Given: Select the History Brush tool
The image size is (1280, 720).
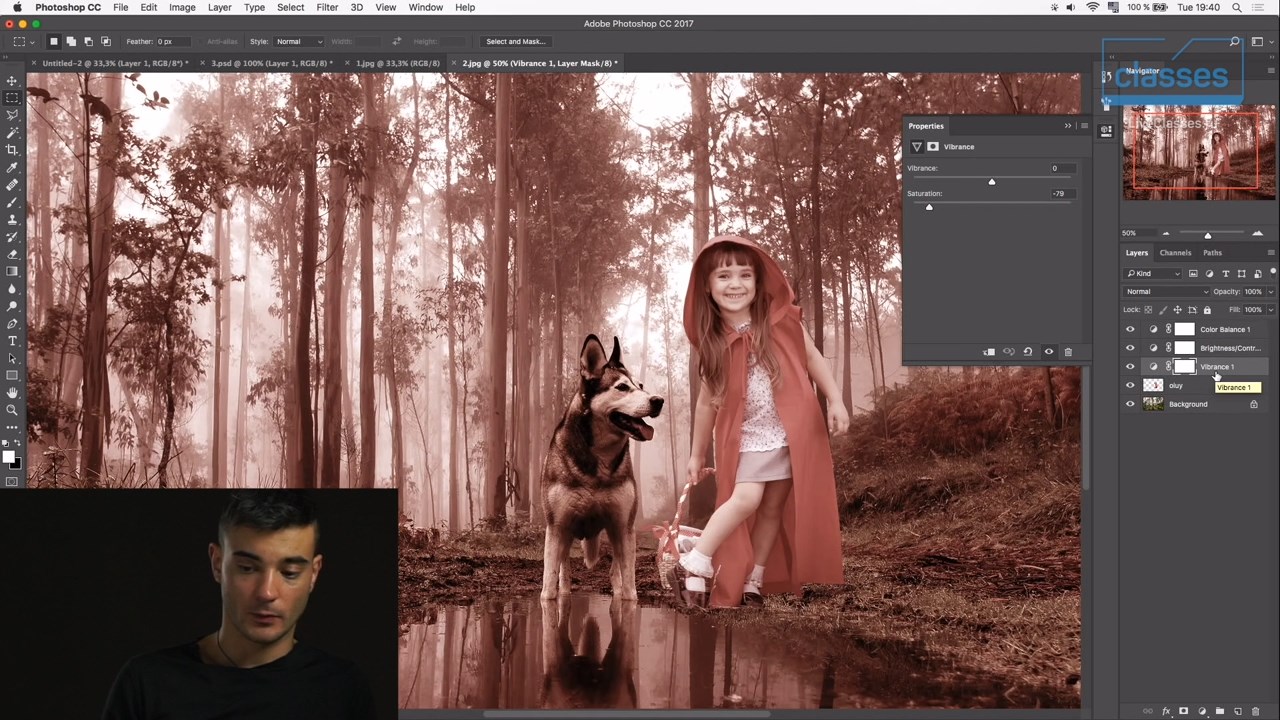Looking at the screenshot, I should (x=12, y=237).
